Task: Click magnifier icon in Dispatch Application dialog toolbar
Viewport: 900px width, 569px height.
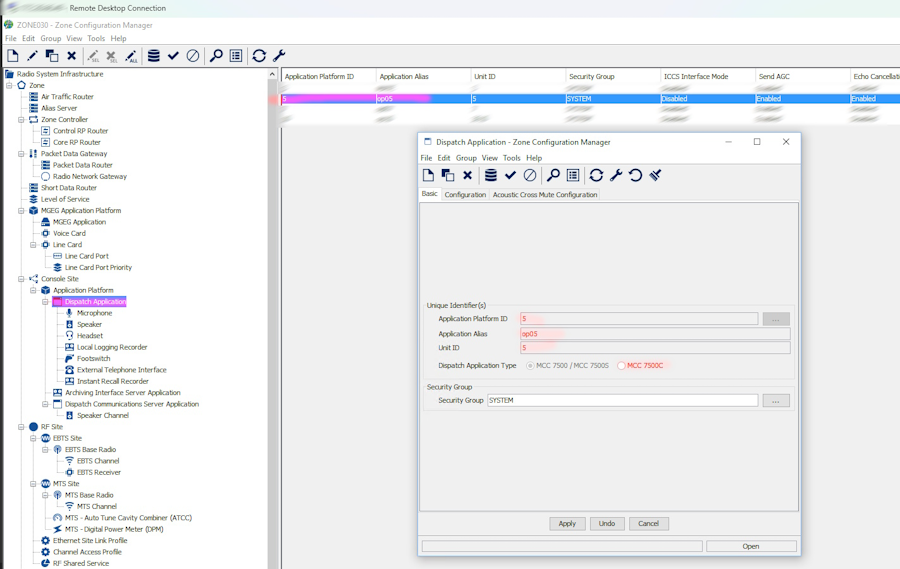Action: click(553, 175)
